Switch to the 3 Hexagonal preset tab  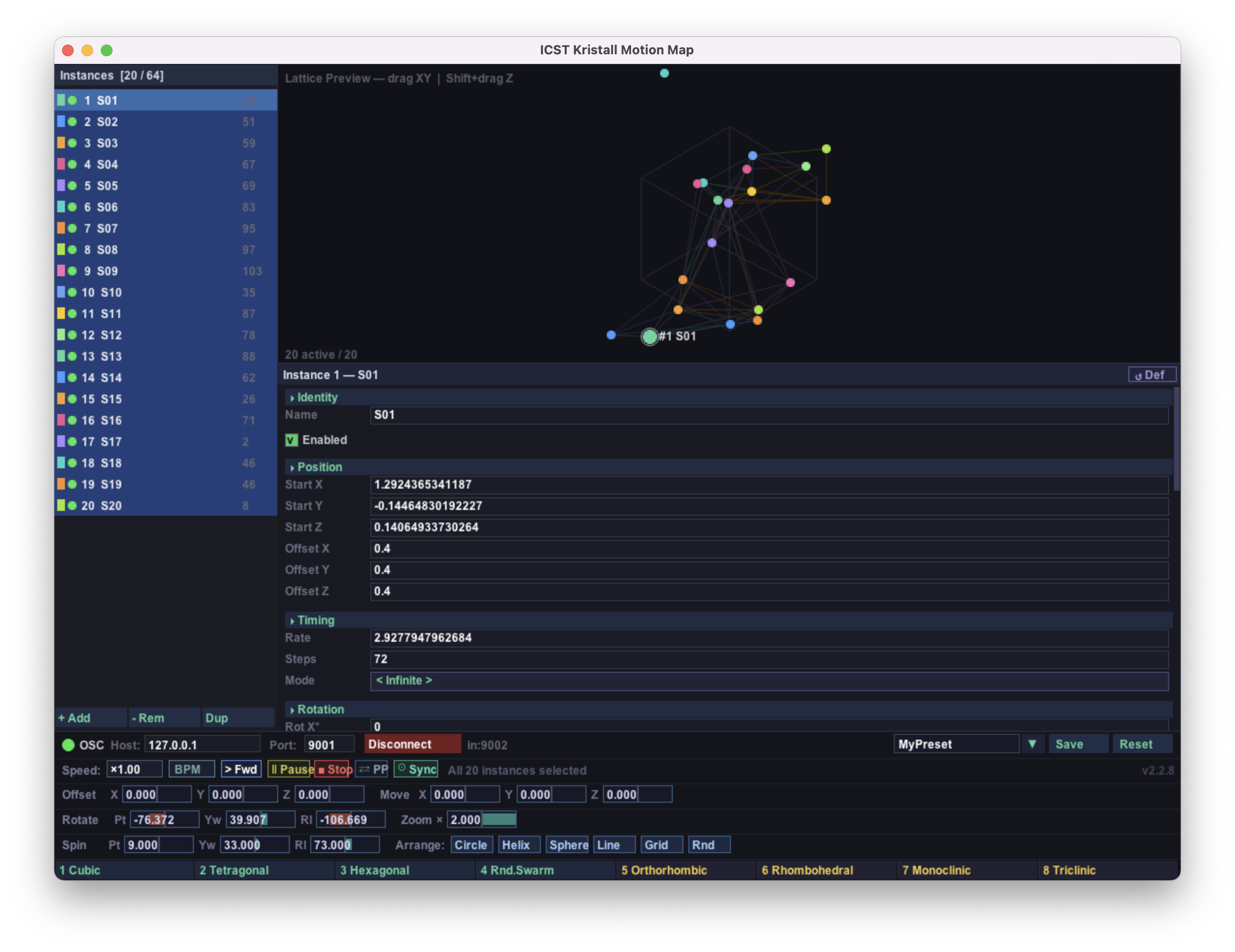pyautogui.click(x=406, y=870)
